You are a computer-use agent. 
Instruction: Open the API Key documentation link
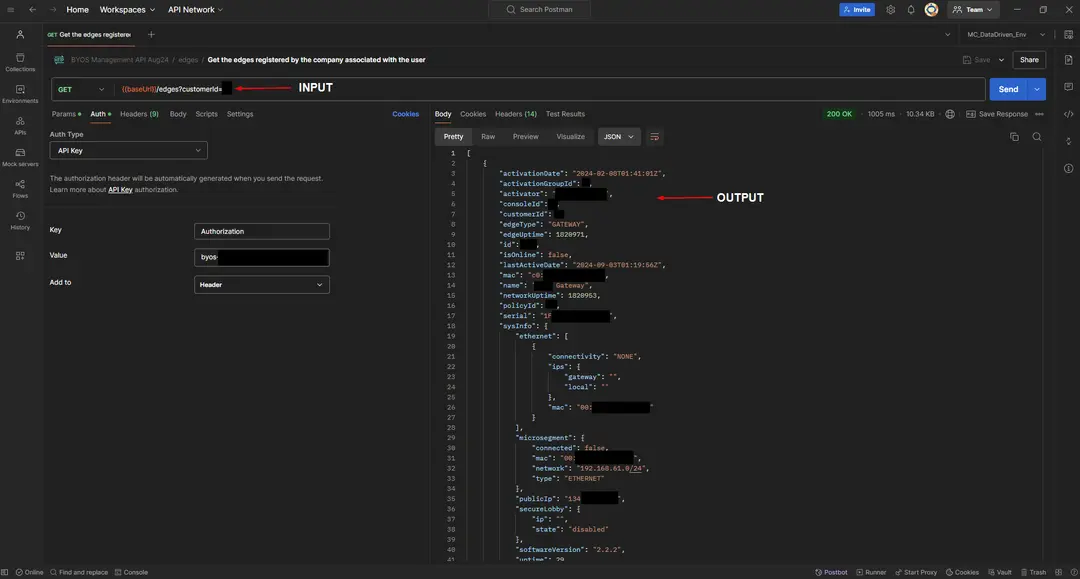point(120,190)
